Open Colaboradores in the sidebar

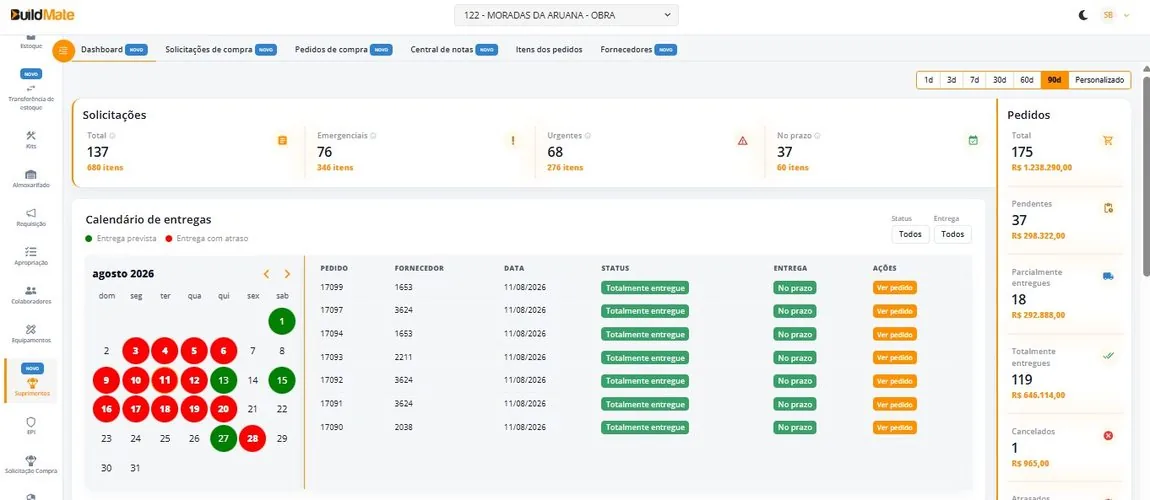[31, 295]
